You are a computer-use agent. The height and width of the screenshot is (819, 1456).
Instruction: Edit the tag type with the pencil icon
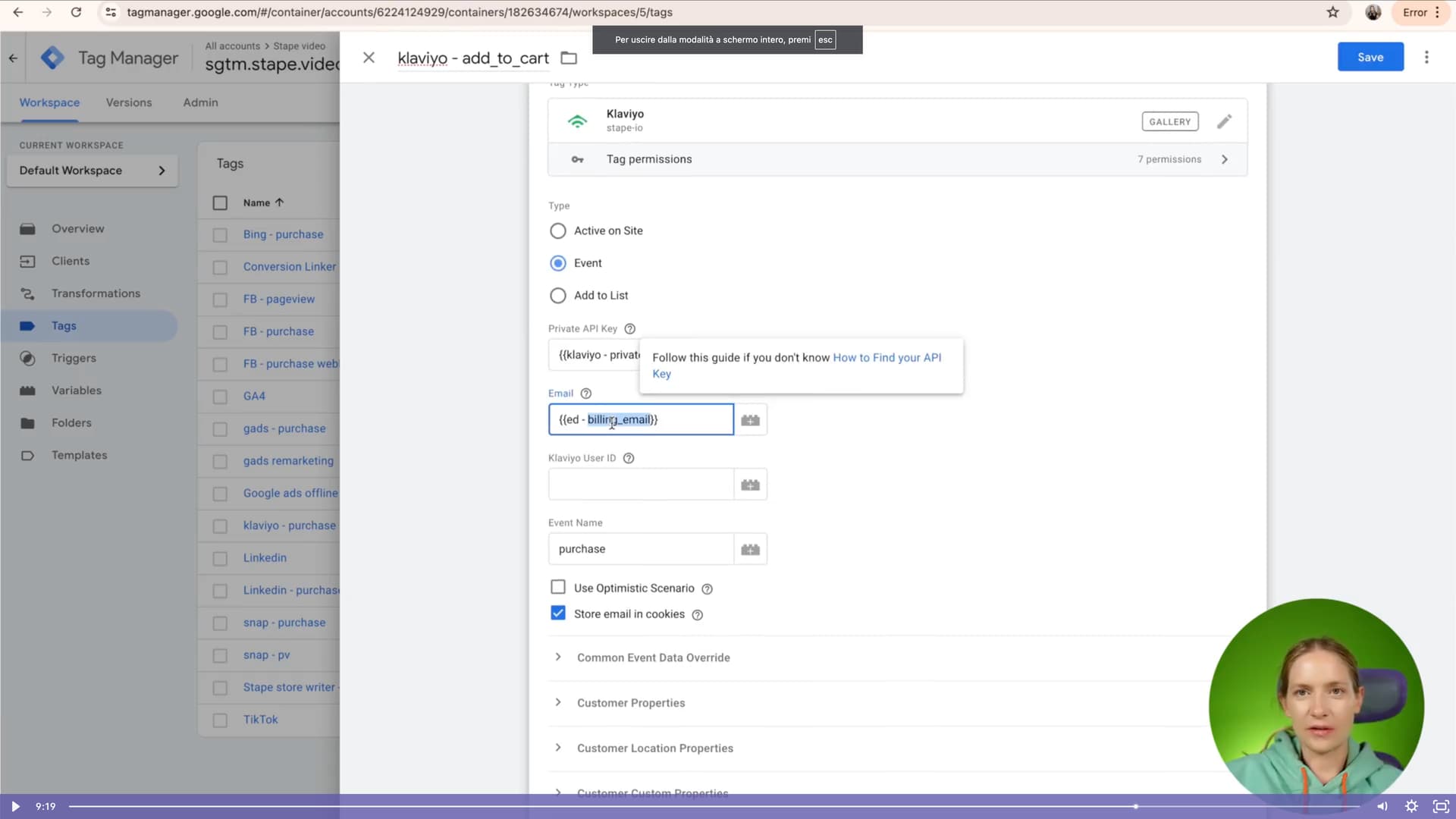tap(1224, 121)
